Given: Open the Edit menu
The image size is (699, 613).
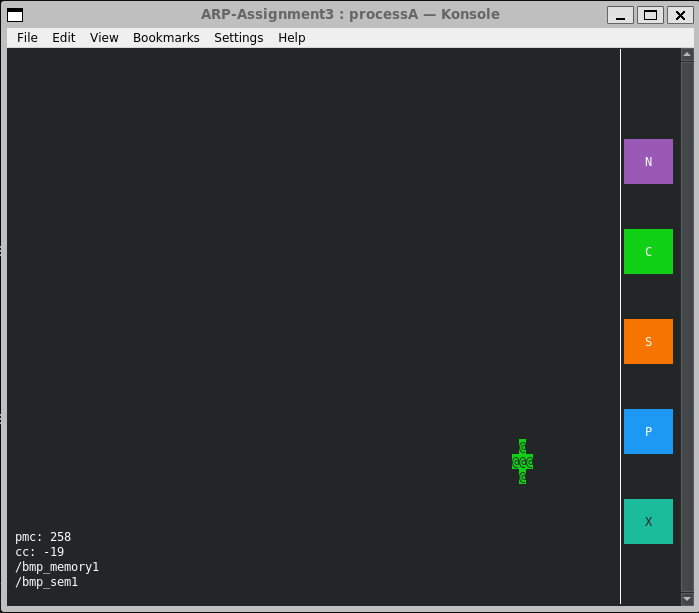Looking at the screenshot, I should [64, 38].
